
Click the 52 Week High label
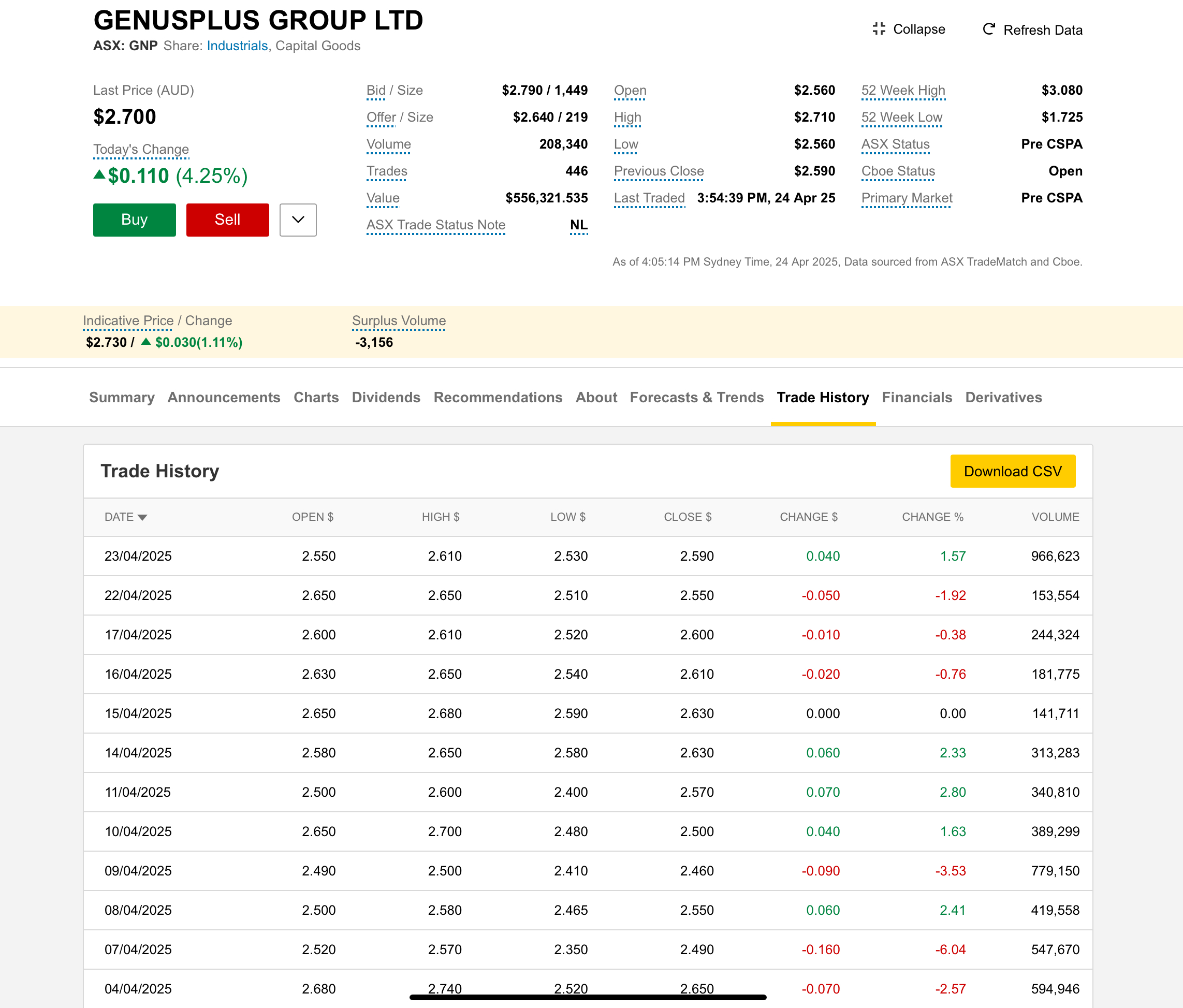[903, 90]
